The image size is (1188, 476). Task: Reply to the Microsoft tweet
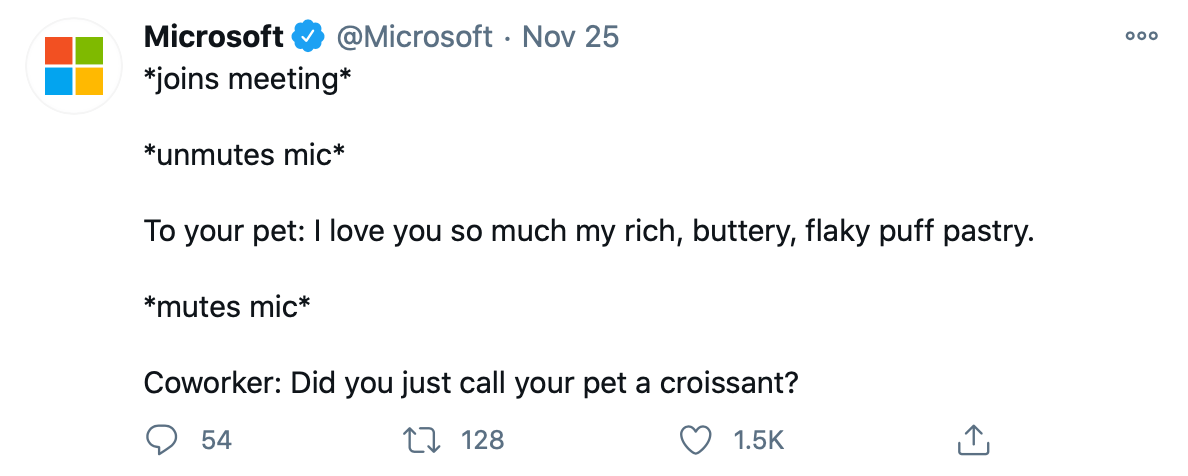click(162, 440)
